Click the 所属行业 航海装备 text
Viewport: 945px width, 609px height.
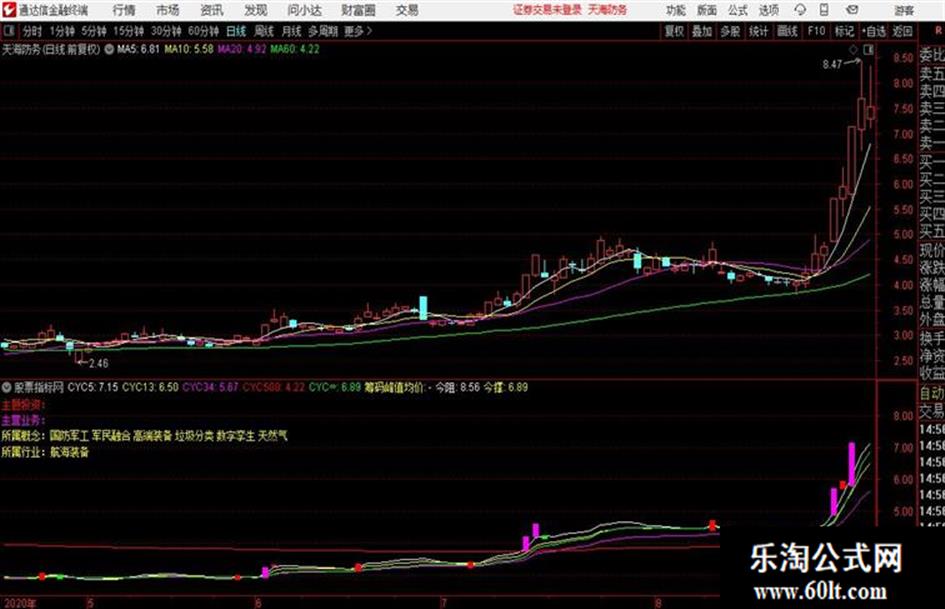(45, 452)
